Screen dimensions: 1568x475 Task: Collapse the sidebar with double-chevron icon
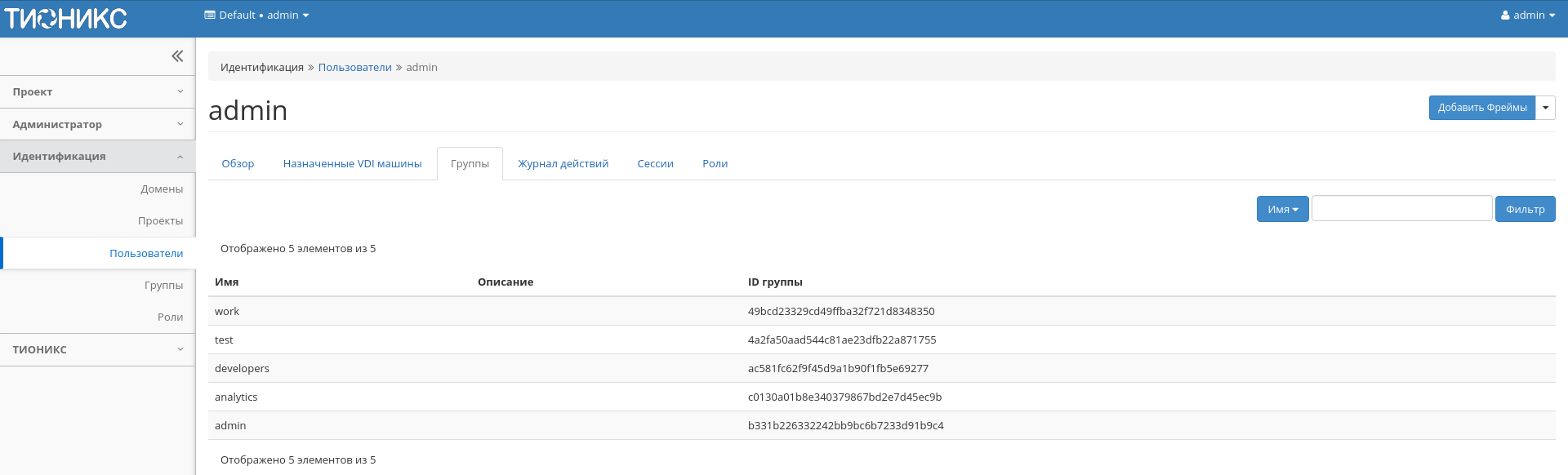[x=177, y=56]
